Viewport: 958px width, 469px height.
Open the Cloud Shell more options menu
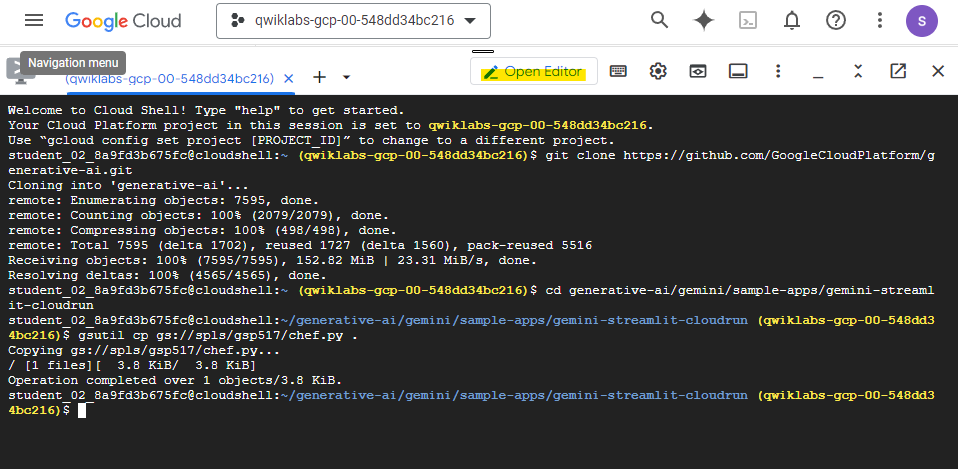(x=778, y=71)
